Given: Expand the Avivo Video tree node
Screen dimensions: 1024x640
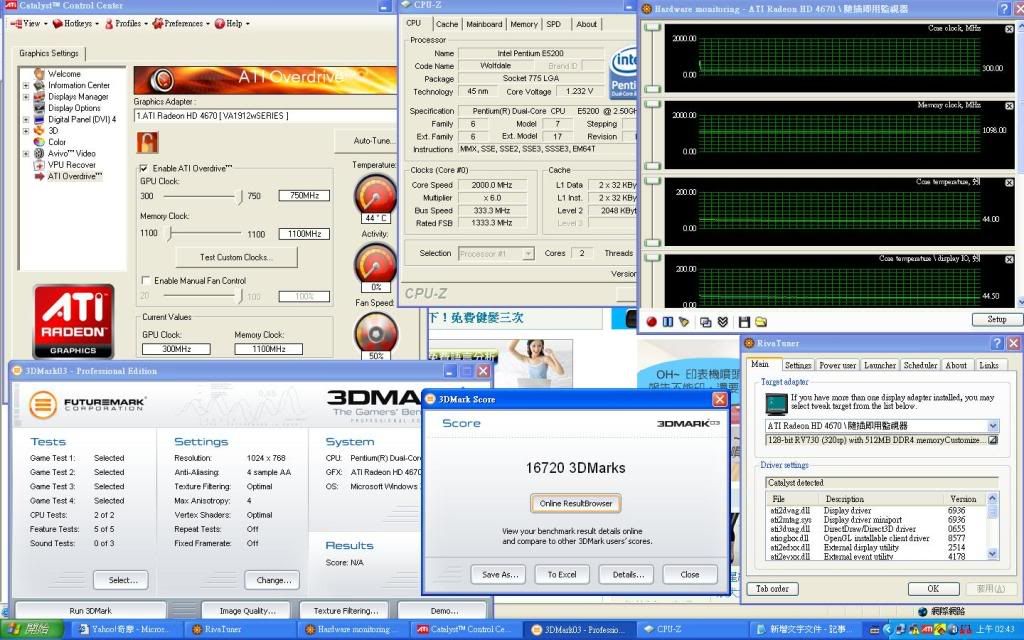Looking at the screenshot, I should tap(26, 153).
